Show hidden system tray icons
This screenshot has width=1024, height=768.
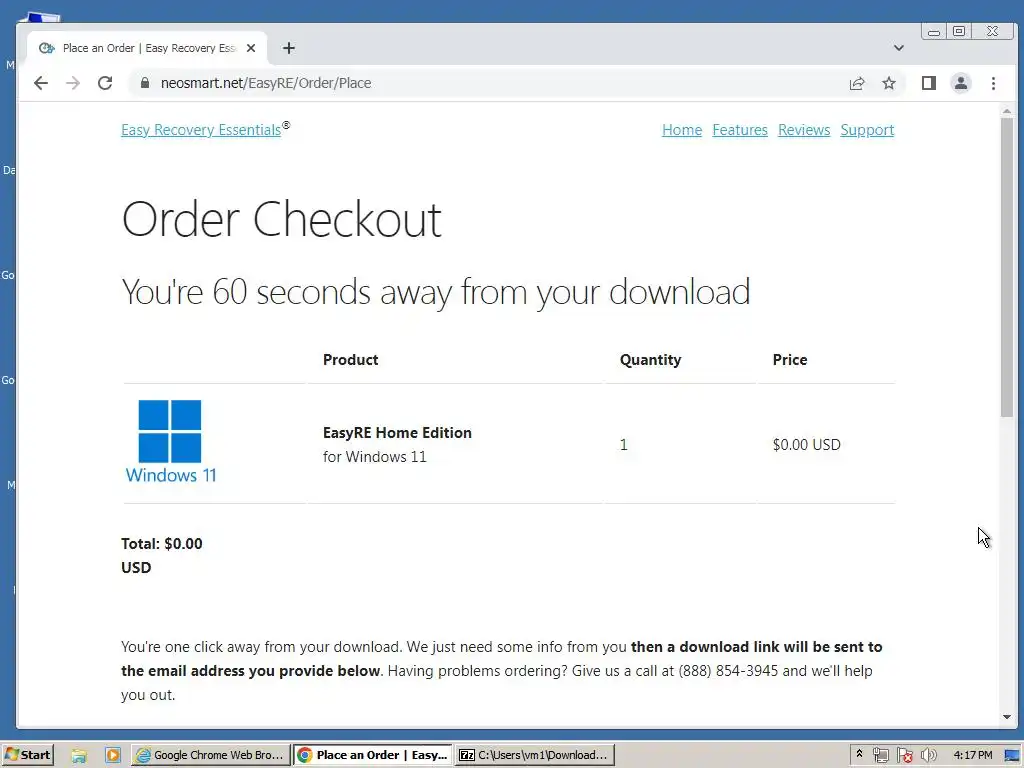coord(859,754)
